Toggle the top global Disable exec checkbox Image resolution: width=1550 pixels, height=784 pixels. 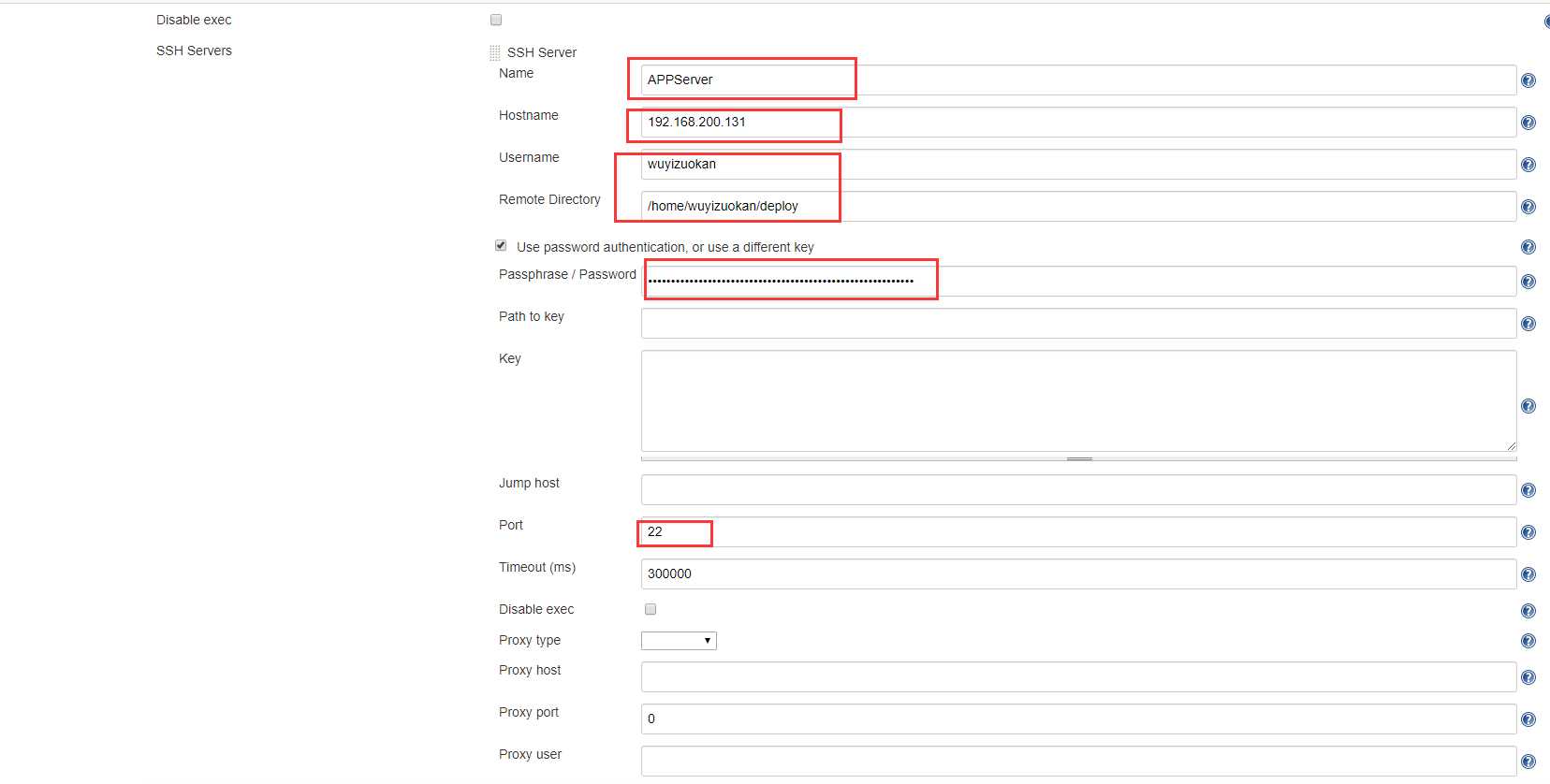[x=496, y=20]
